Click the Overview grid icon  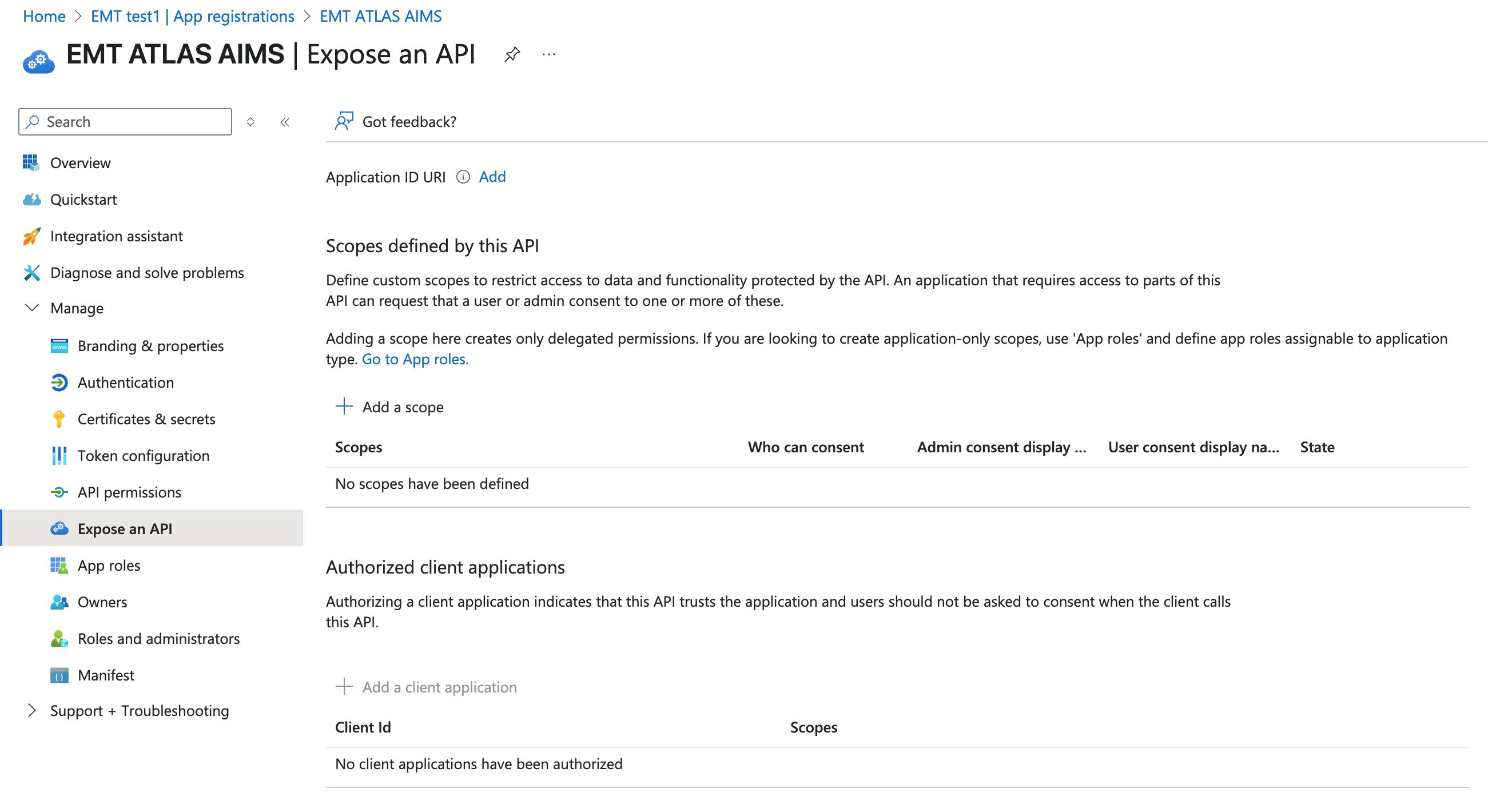pyautogui.click(x=31, y=163)
